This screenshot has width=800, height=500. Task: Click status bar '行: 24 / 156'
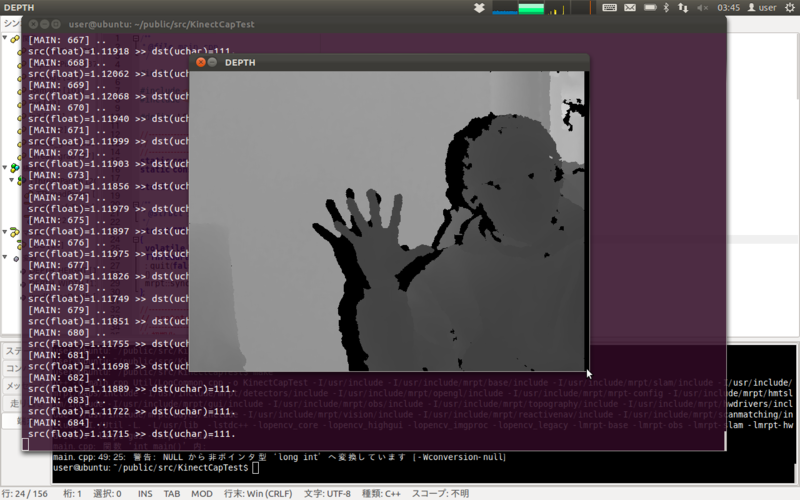tap(24, 493)
